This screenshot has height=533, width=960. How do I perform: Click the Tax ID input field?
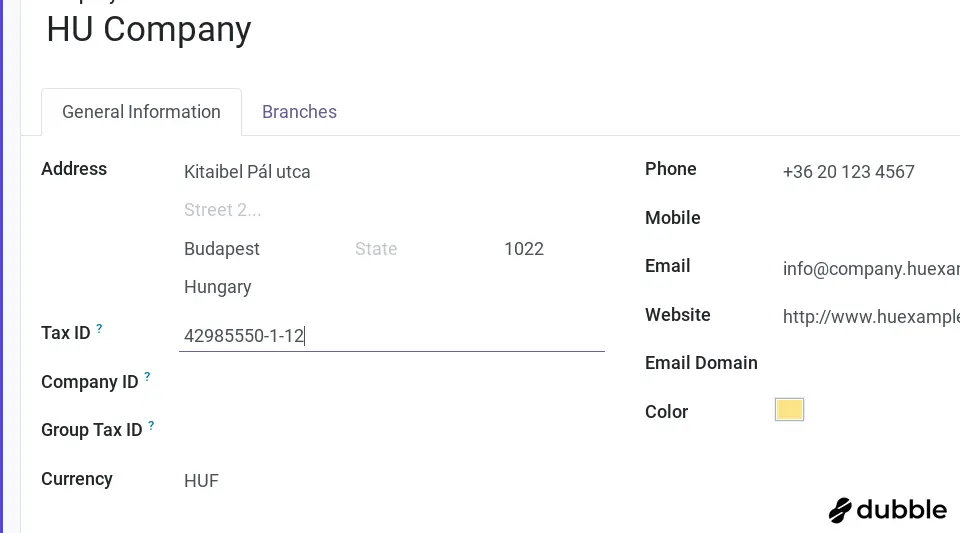tap(390, 336)
